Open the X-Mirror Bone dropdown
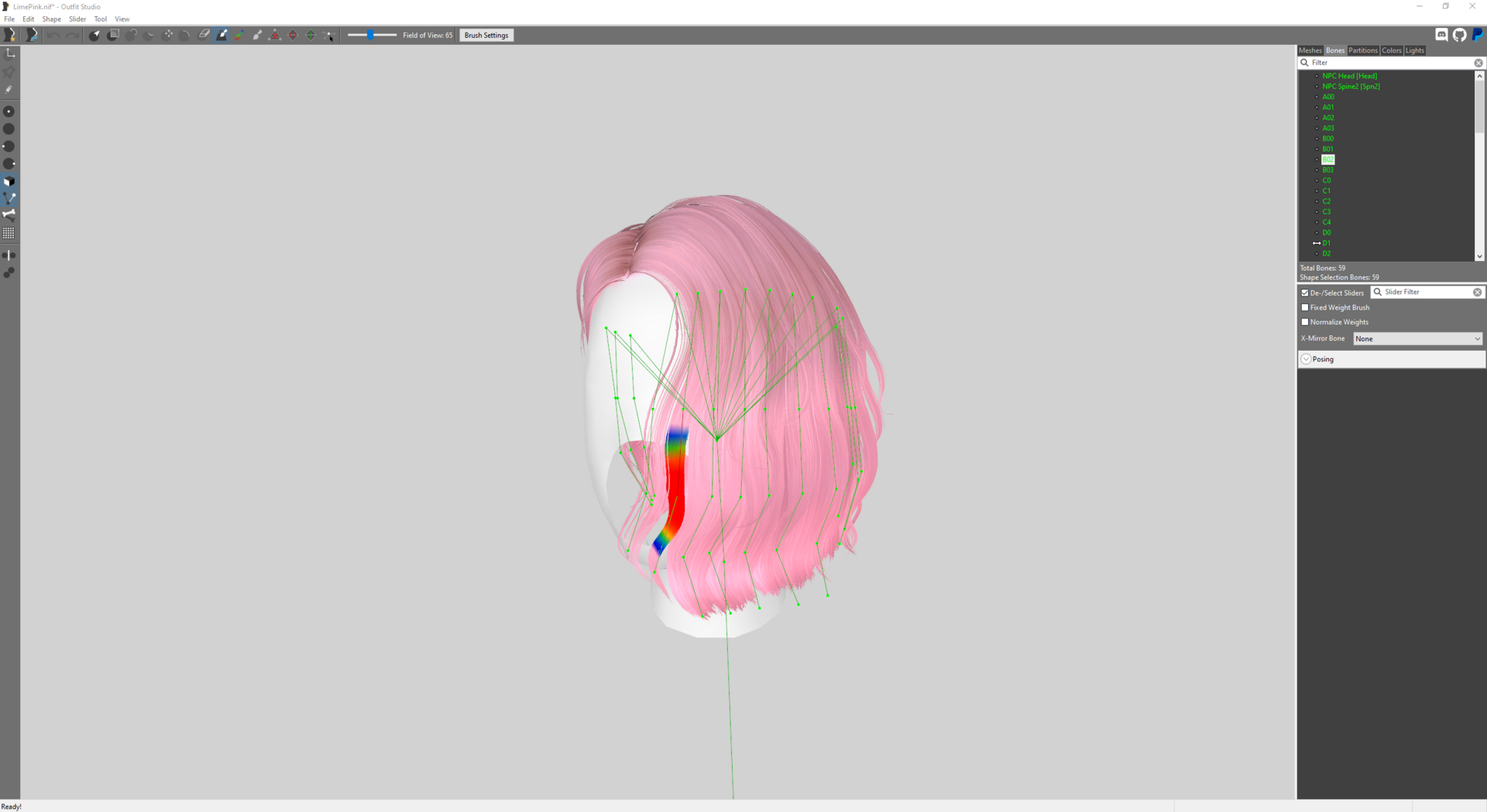This screenshot has height=812, width=1487. click(1418, 338)
